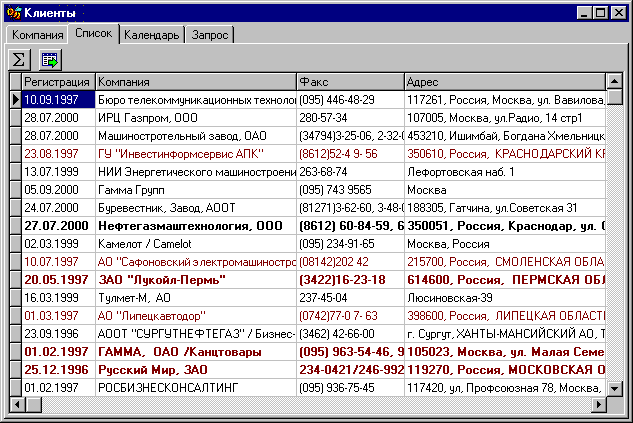Click the export list toolbar icon
The image size is (633, 423).
50,60
